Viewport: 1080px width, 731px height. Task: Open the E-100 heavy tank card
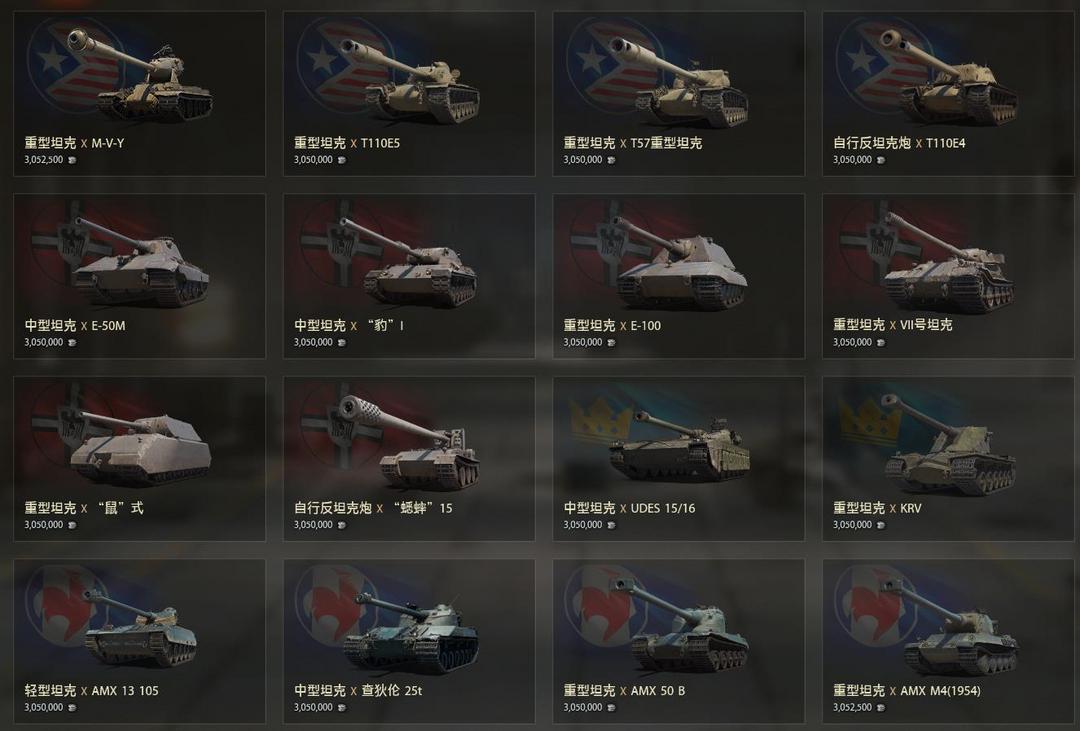click(678, 276)
